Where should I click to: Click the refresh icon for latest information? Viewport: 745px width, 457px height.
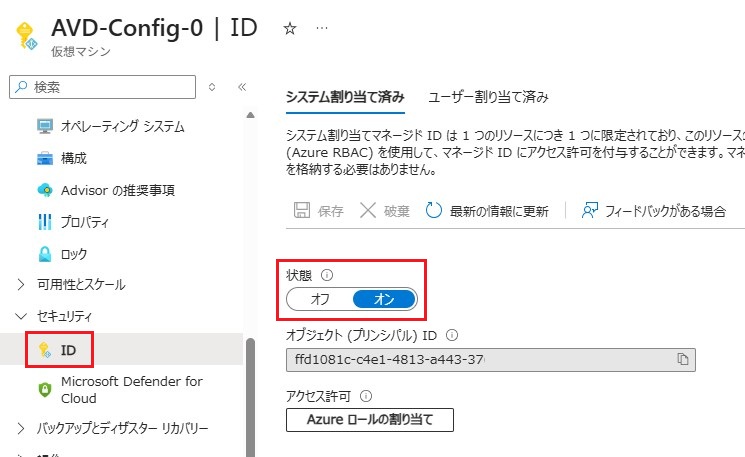[x=434, y=210]
